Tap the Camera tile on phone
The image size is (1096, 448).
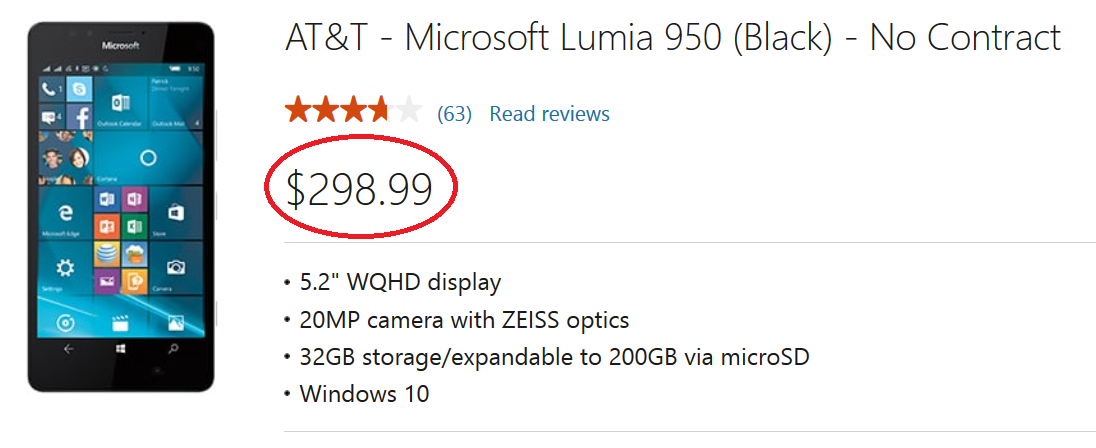(x=176, y=267)
